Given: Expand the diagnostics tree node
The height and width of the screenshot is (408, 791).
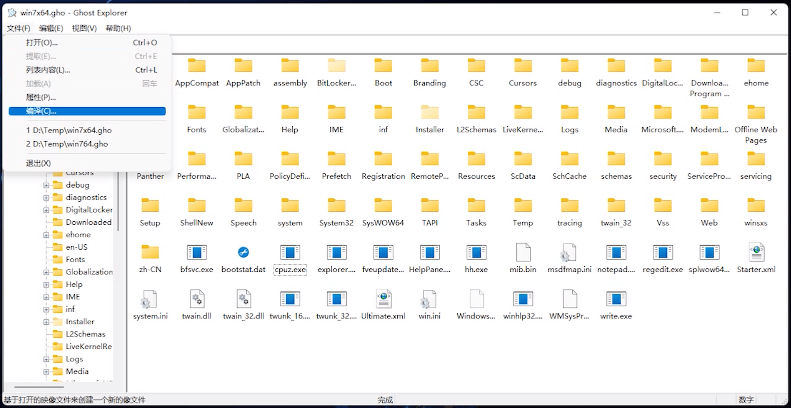Looking at the screenshot, I should (46, 198).
